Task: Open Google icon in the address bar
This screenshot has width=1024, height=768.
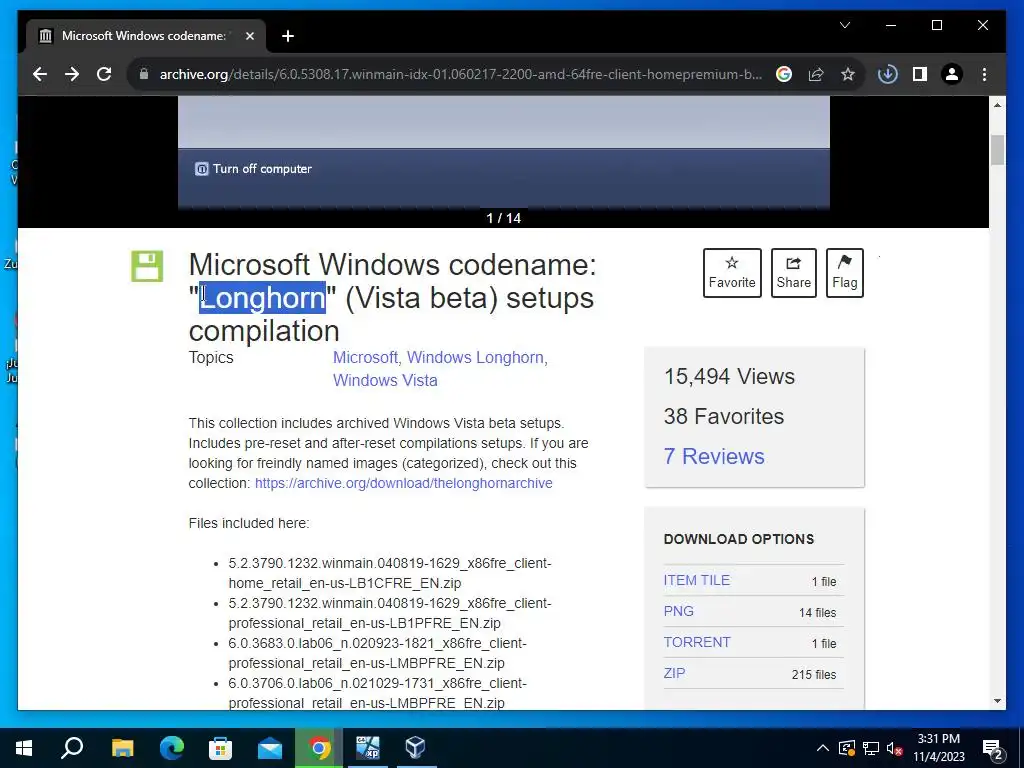Action: click(784, 74)
